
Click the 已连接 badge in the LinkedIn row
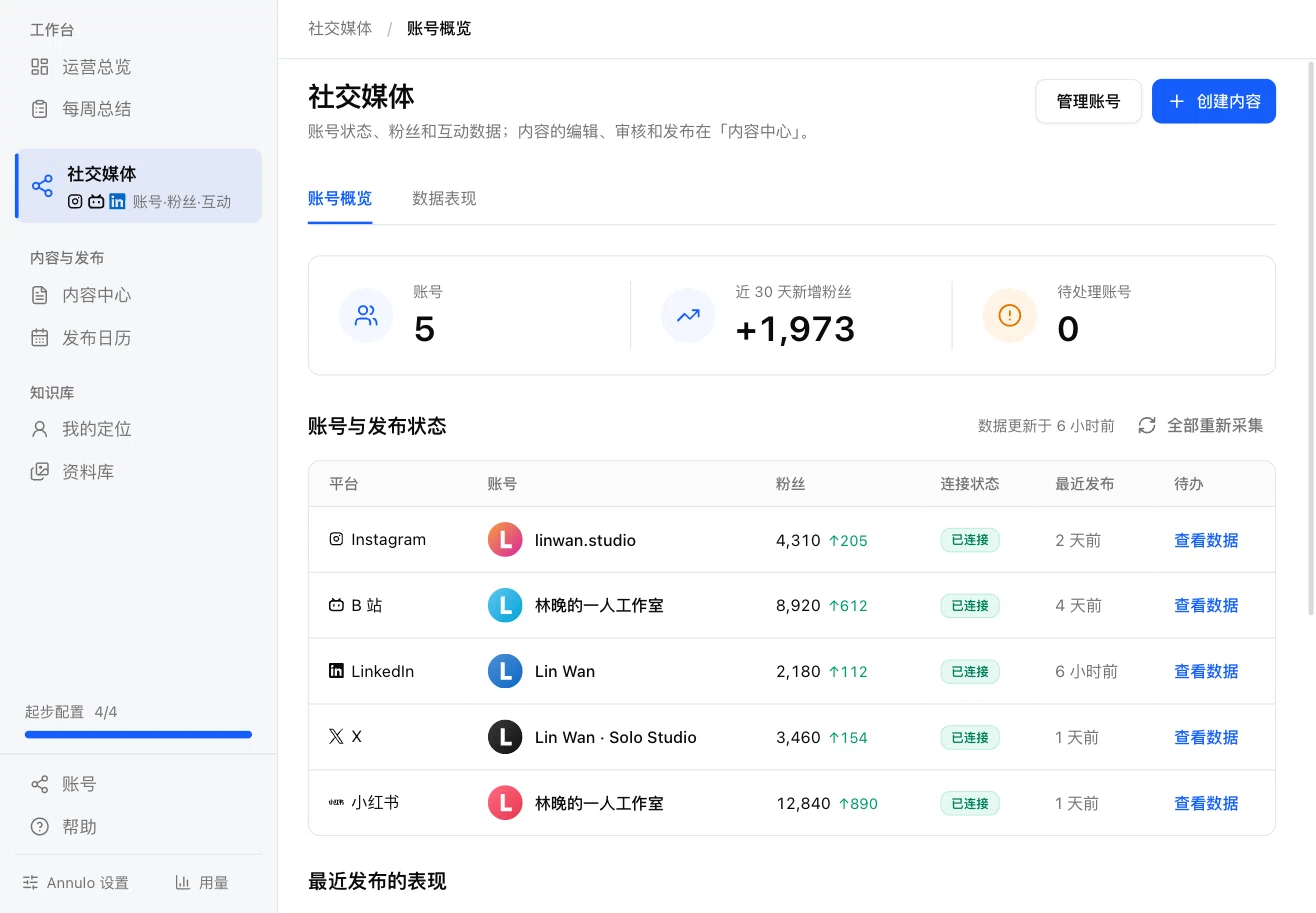970,671
